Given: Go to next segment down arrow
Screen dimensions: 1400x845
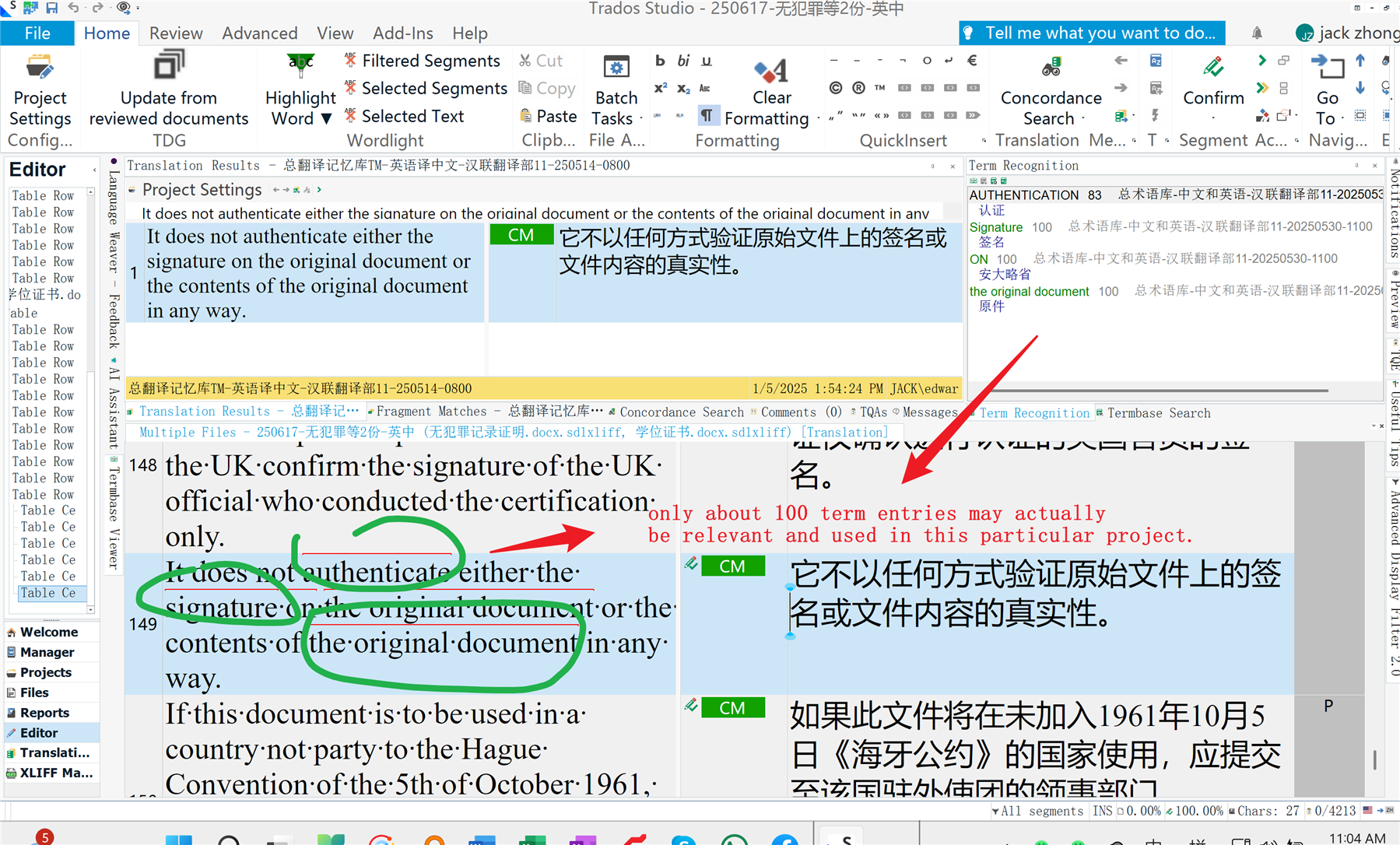Looking at the screenshot, I should [x=1360, y=88].
